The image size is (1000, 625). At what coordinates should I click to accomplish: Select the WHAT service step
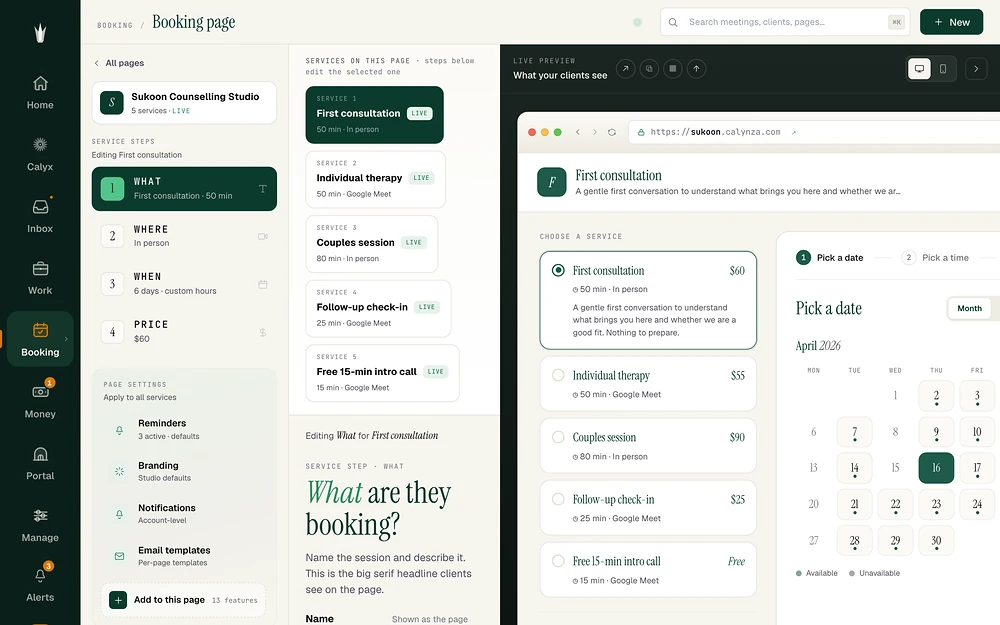[x=184, y=189]
